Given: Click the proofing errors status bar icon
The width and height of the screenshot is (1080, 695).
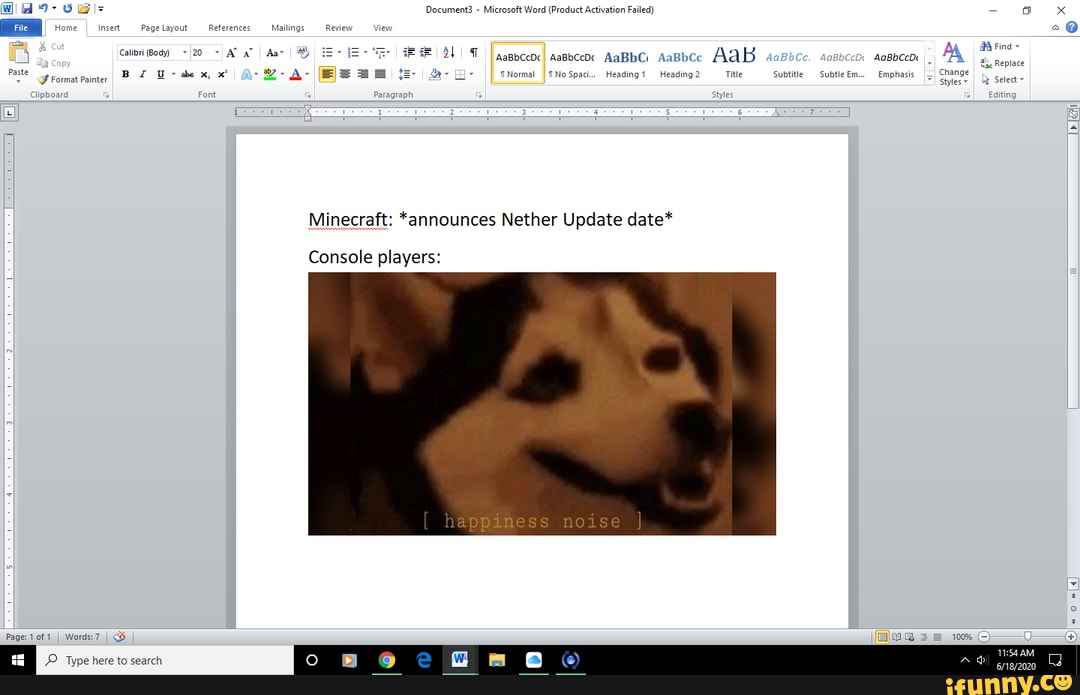Looking at the screenshot, I should pos(120,636).
